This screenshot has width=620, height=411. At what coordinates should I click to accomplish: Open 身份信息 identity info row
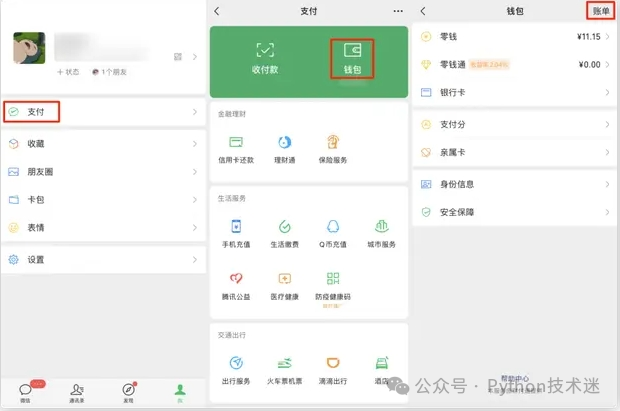(x=514, y=184)
